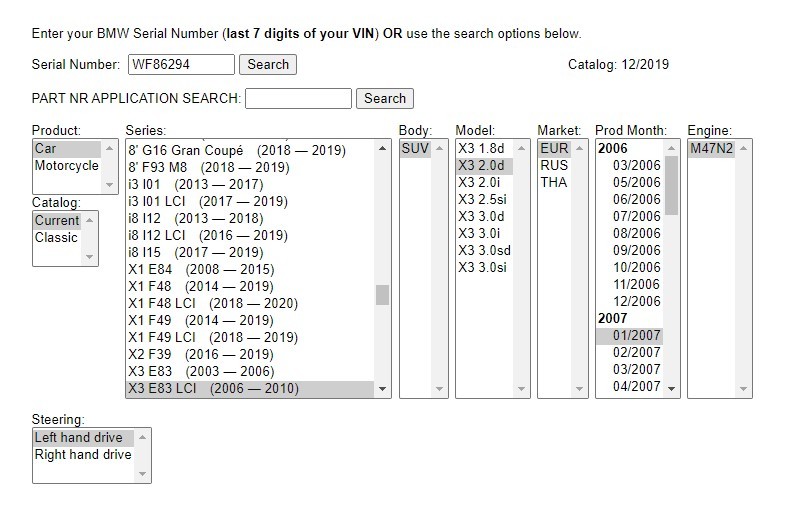Image resolution: width=807 pixels, height=508 pixels.
Task: Click Prod Month list scroll down arrow
Action: point(671,389)
